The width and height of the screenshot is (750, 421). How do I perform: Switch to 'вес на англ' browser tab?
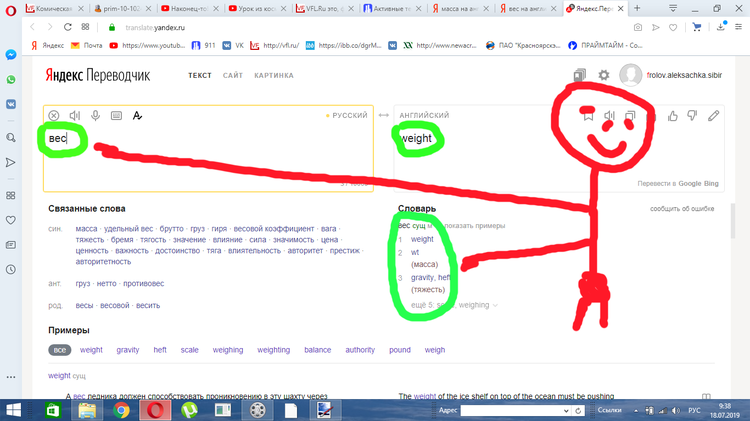pyautogui.click(x=527, y=9)
